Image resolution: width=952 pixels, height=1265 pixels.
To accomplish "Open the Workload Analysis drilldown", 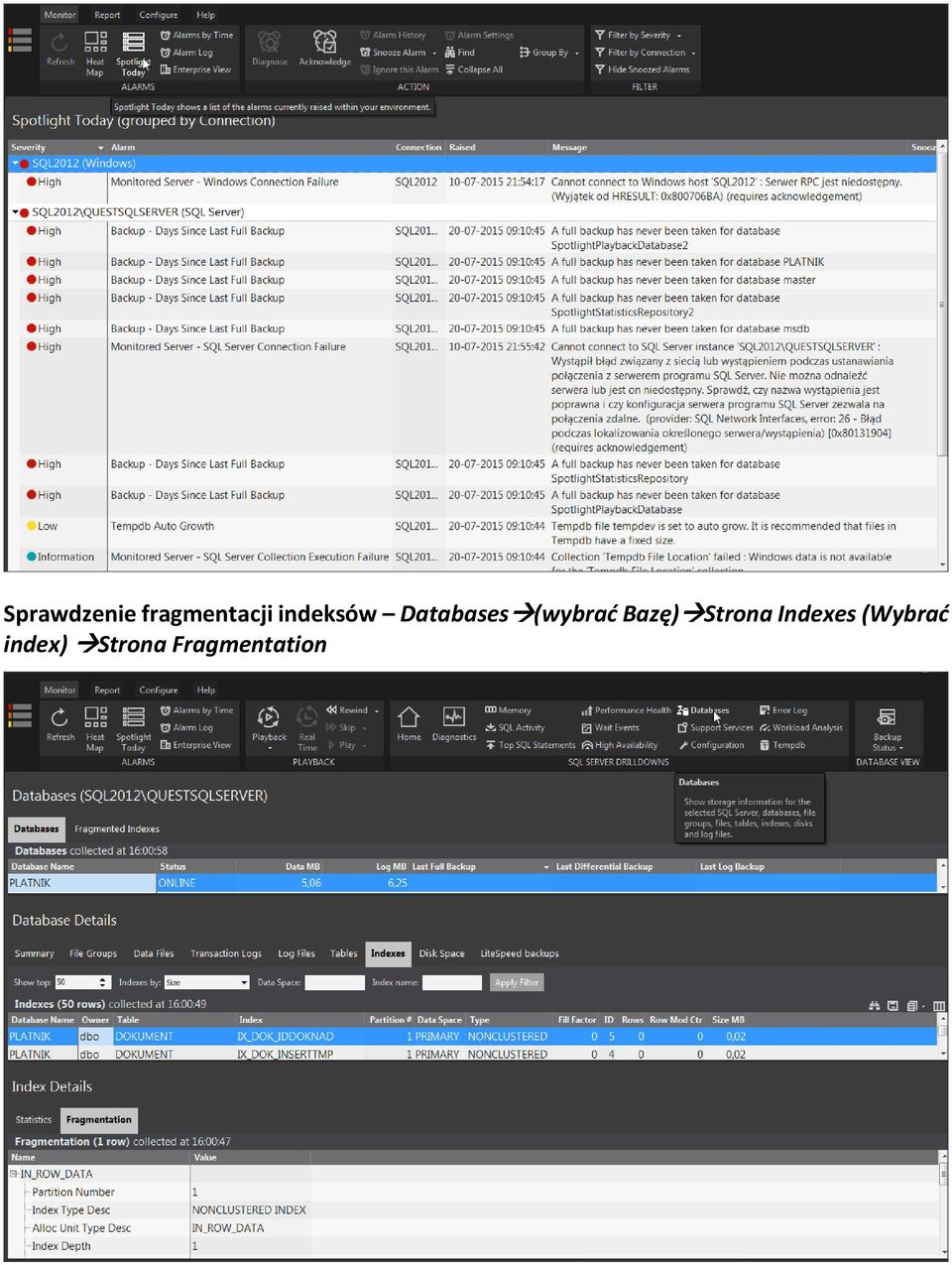I will [801, 727].
